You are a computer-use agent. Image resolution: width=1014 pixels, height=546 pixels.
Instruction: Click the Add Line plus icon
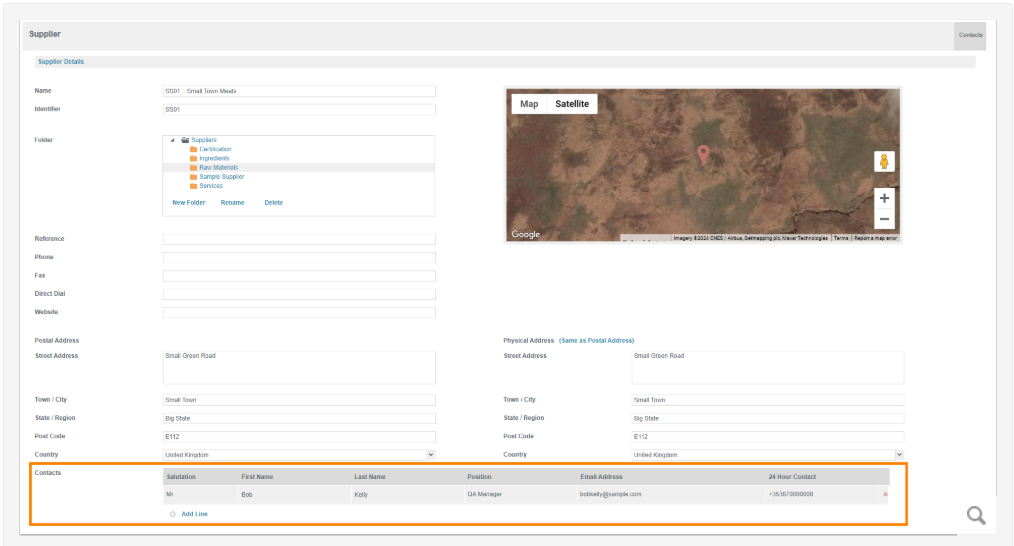173,514
